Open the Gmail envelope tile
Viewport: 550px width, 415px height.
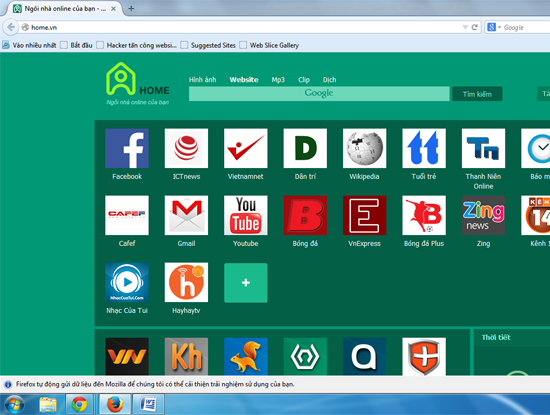click(x=186, y=215)
